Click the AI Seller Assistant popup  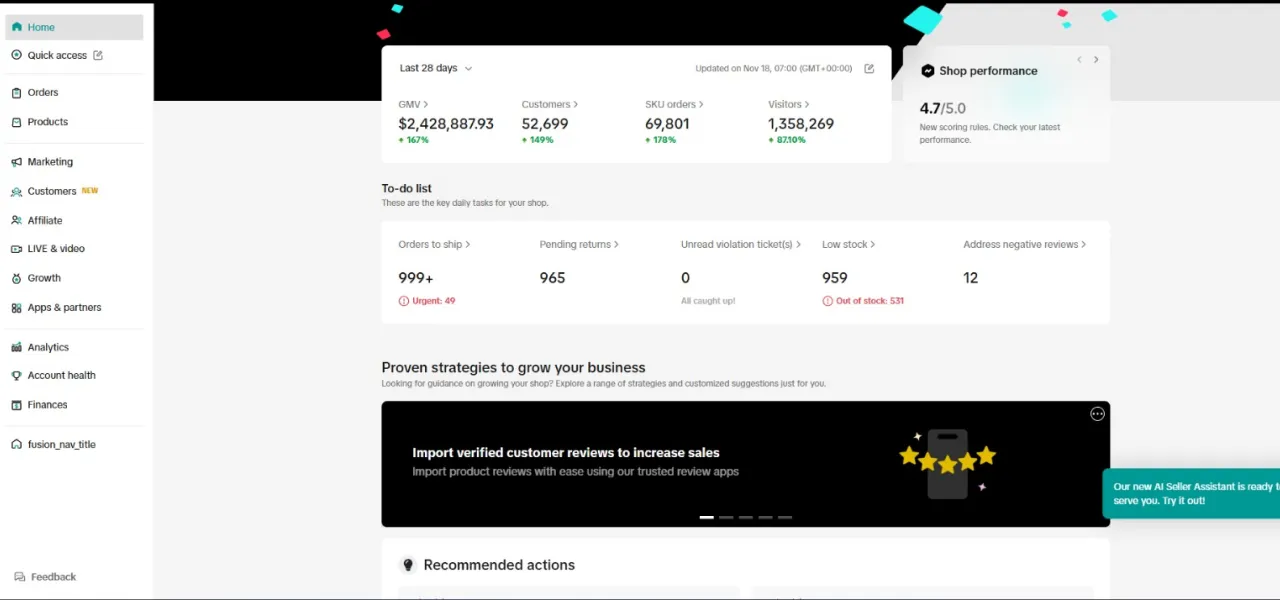coord(1192,493)
